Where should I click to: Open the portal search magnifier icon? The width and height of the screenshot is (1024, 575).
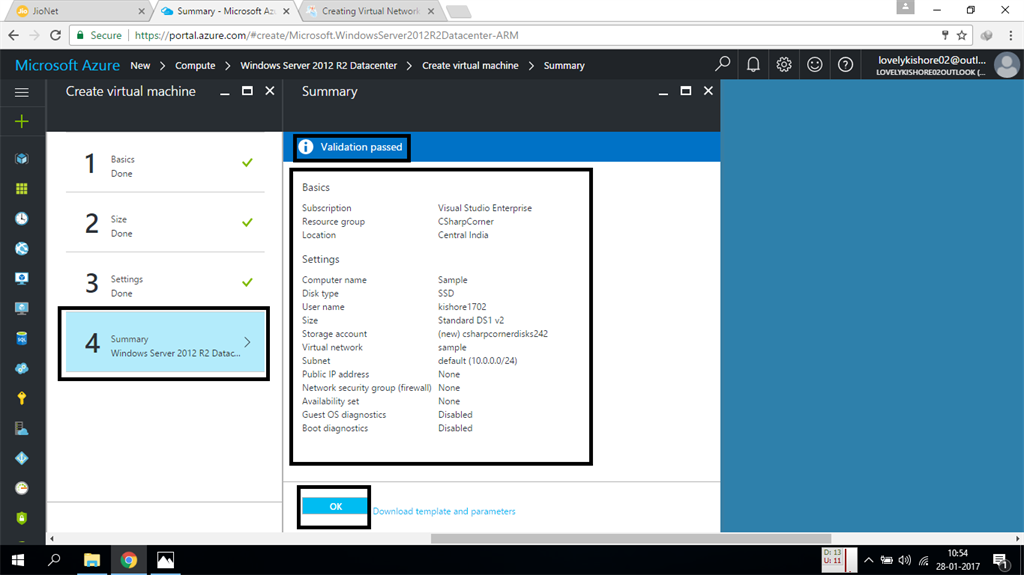pos(722,64)
